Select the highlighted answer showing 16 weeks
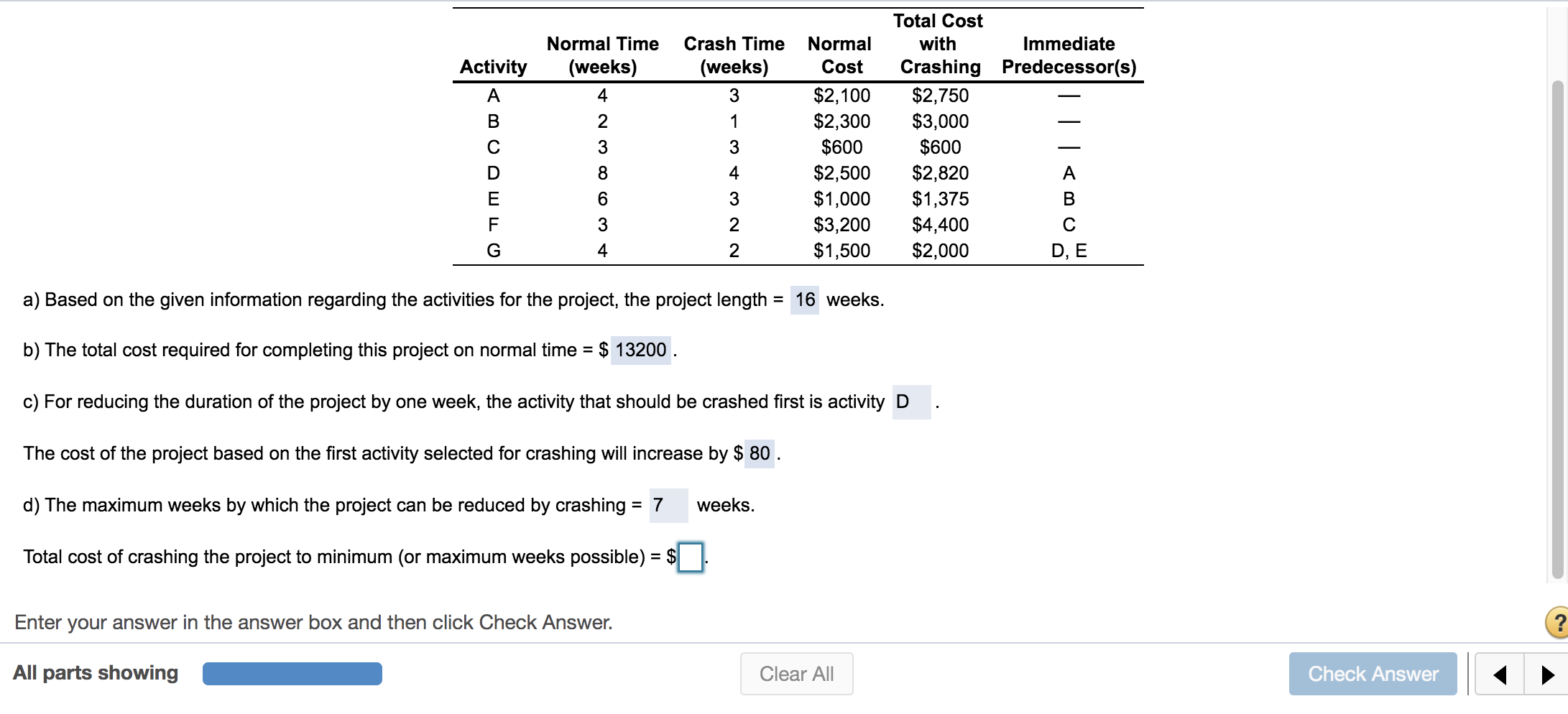This screenshot has height=714, width=1568. (x=805, y=300)
